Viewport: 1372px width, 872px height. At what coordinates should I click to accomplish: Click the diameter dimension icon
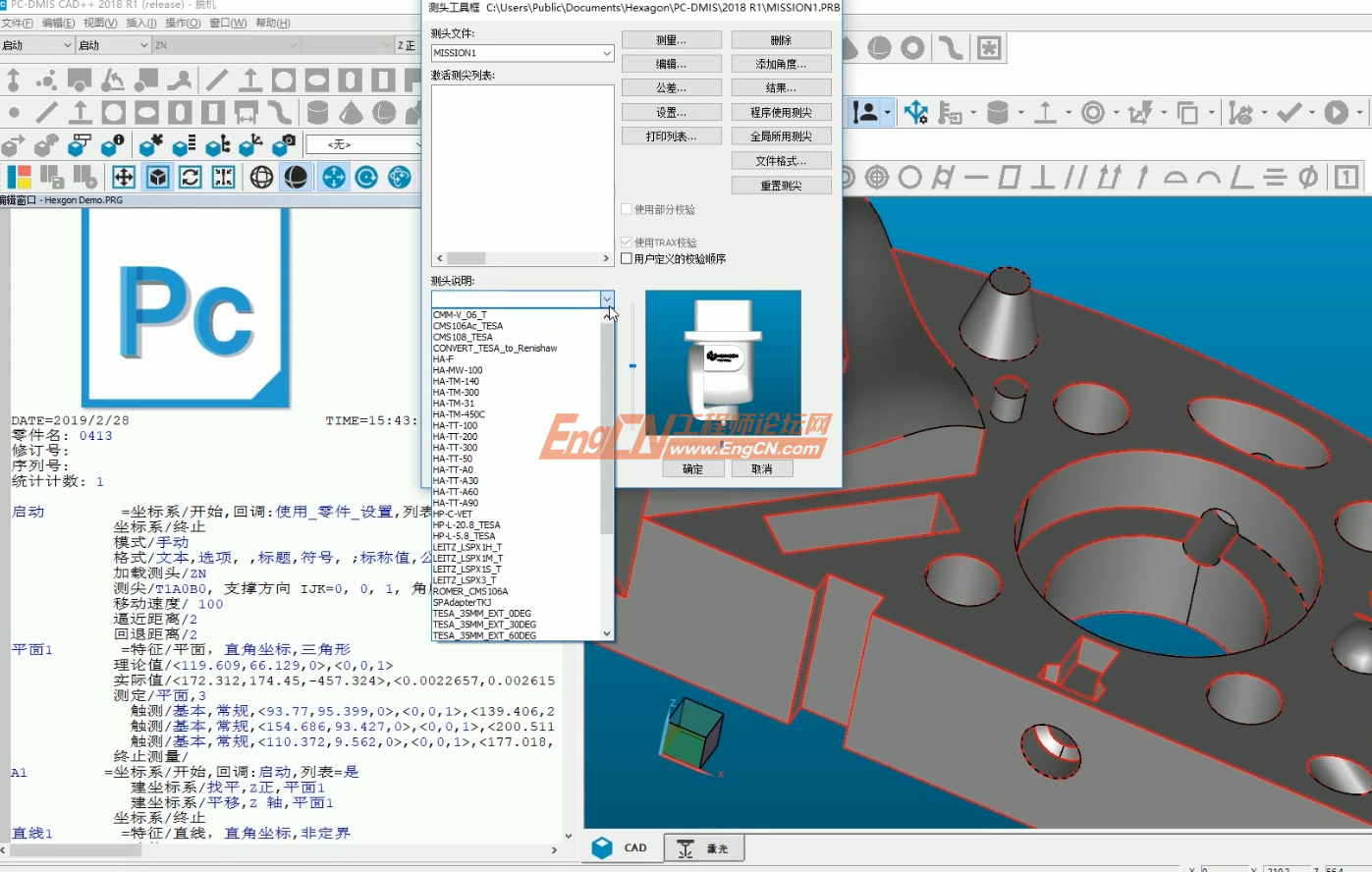(1306, 178)
